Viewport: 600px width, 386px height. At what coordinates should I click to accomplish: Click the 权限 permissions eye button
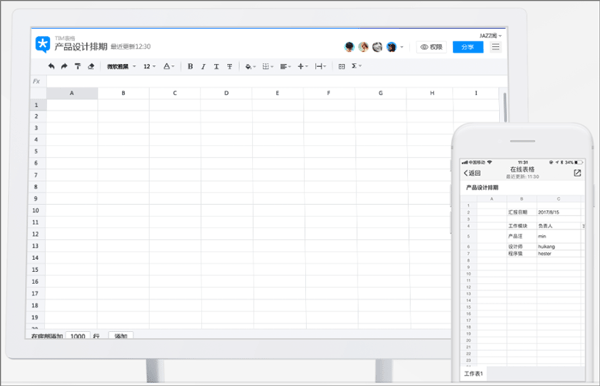point(431,47)
